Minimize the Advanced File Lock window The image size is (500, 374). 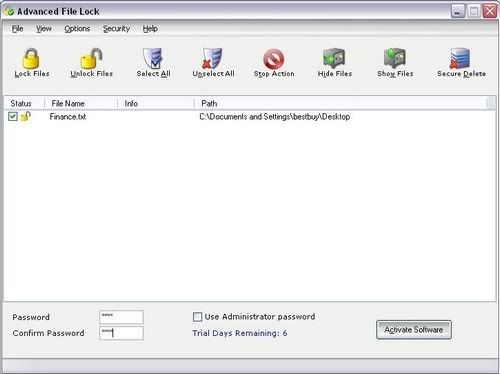pos(458,11)
